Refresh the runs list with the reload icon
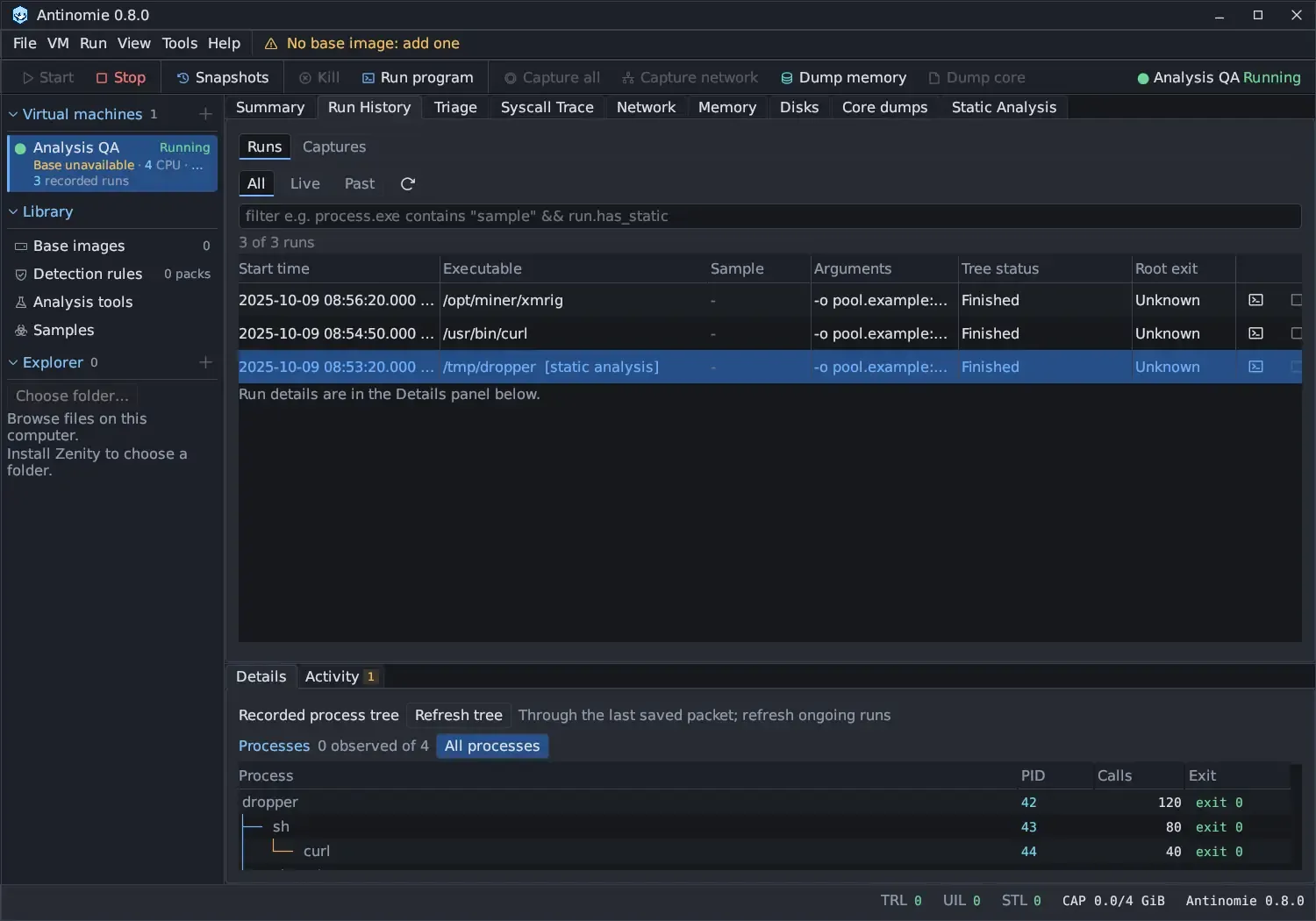This screenshot has height=921, width=1316. point(408,184)
